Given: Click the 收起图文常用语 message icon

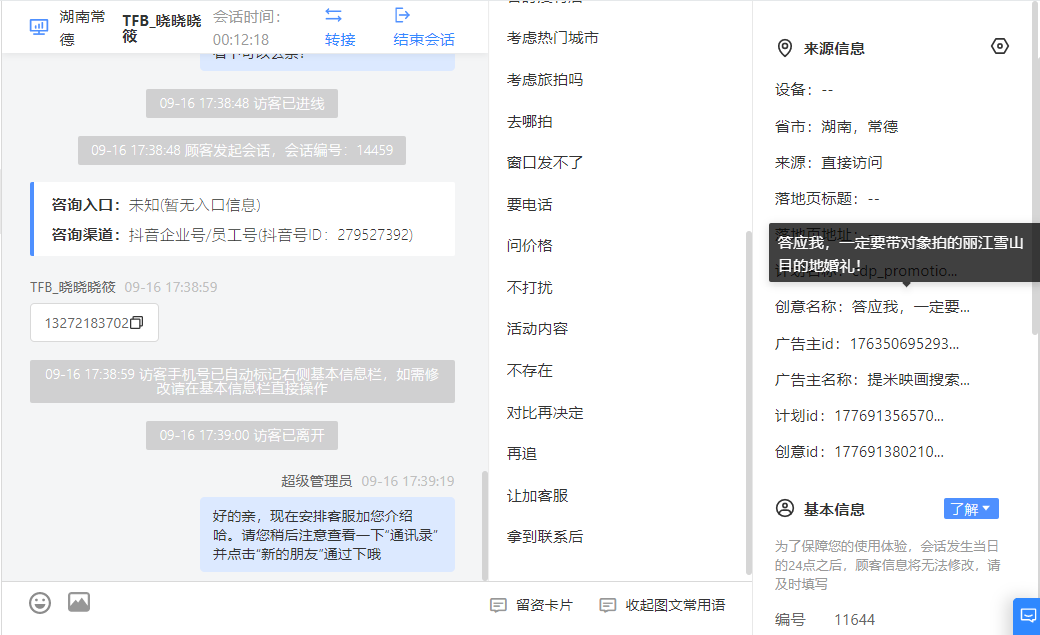Looking at the screenshot, I should (608, 605).
